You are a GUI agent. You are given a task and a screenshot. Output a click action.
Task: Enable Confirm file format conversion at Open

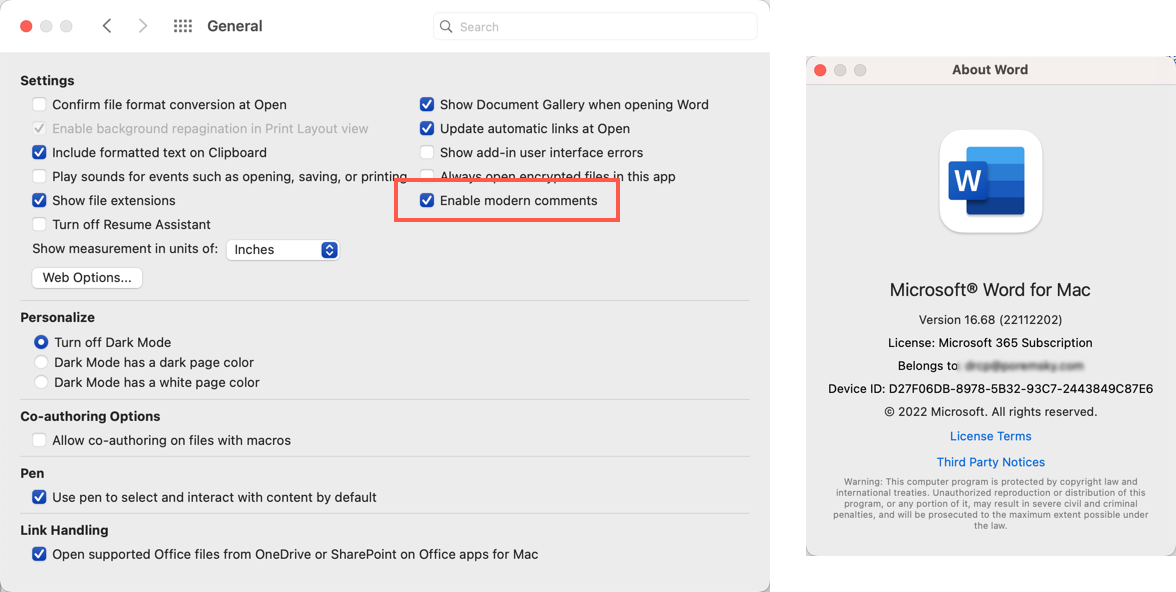coord(39,104)
